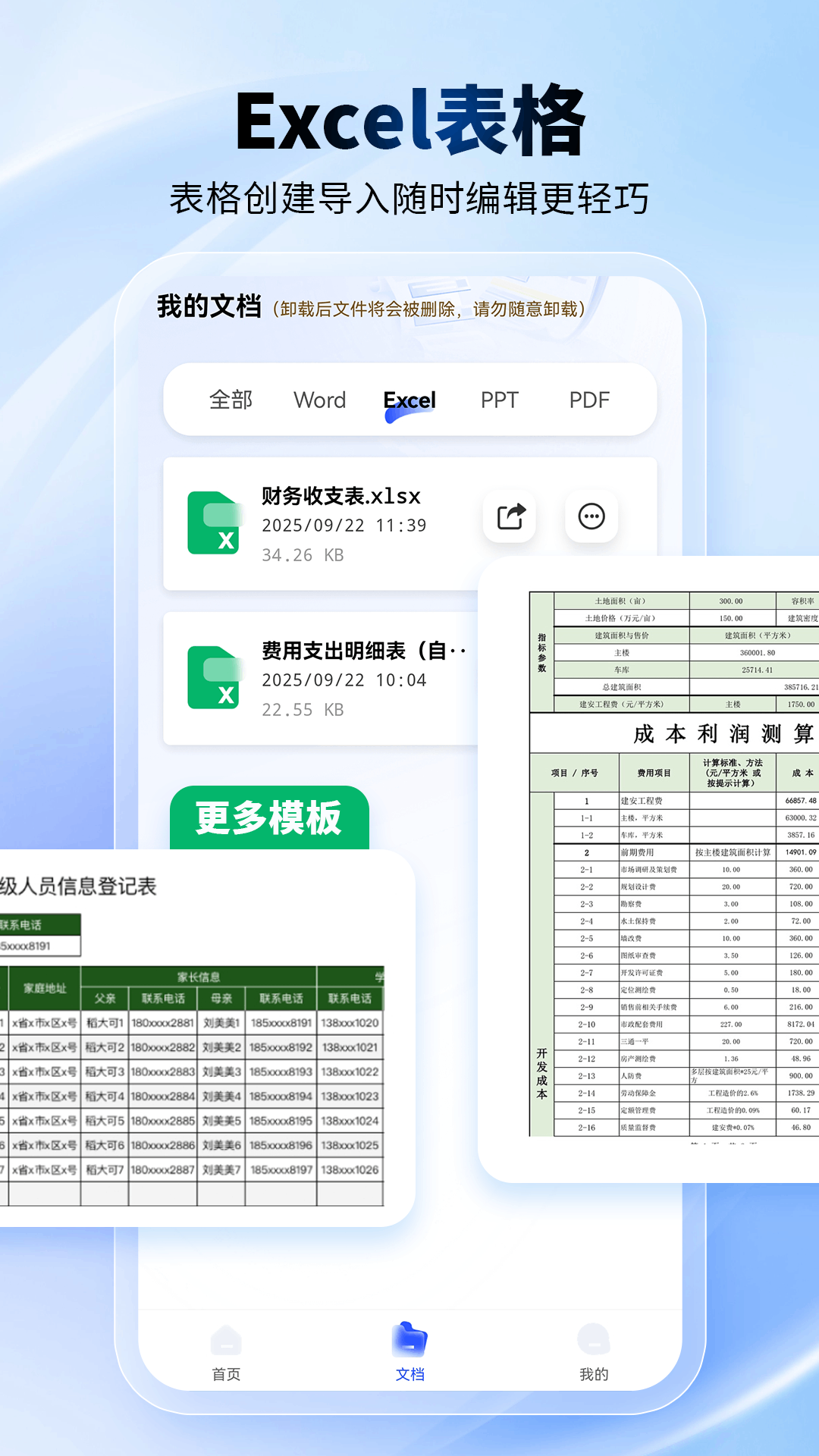819x1456 pixels.
Task: Open 我的 profile icon
Action: (x=593, y=1341)
